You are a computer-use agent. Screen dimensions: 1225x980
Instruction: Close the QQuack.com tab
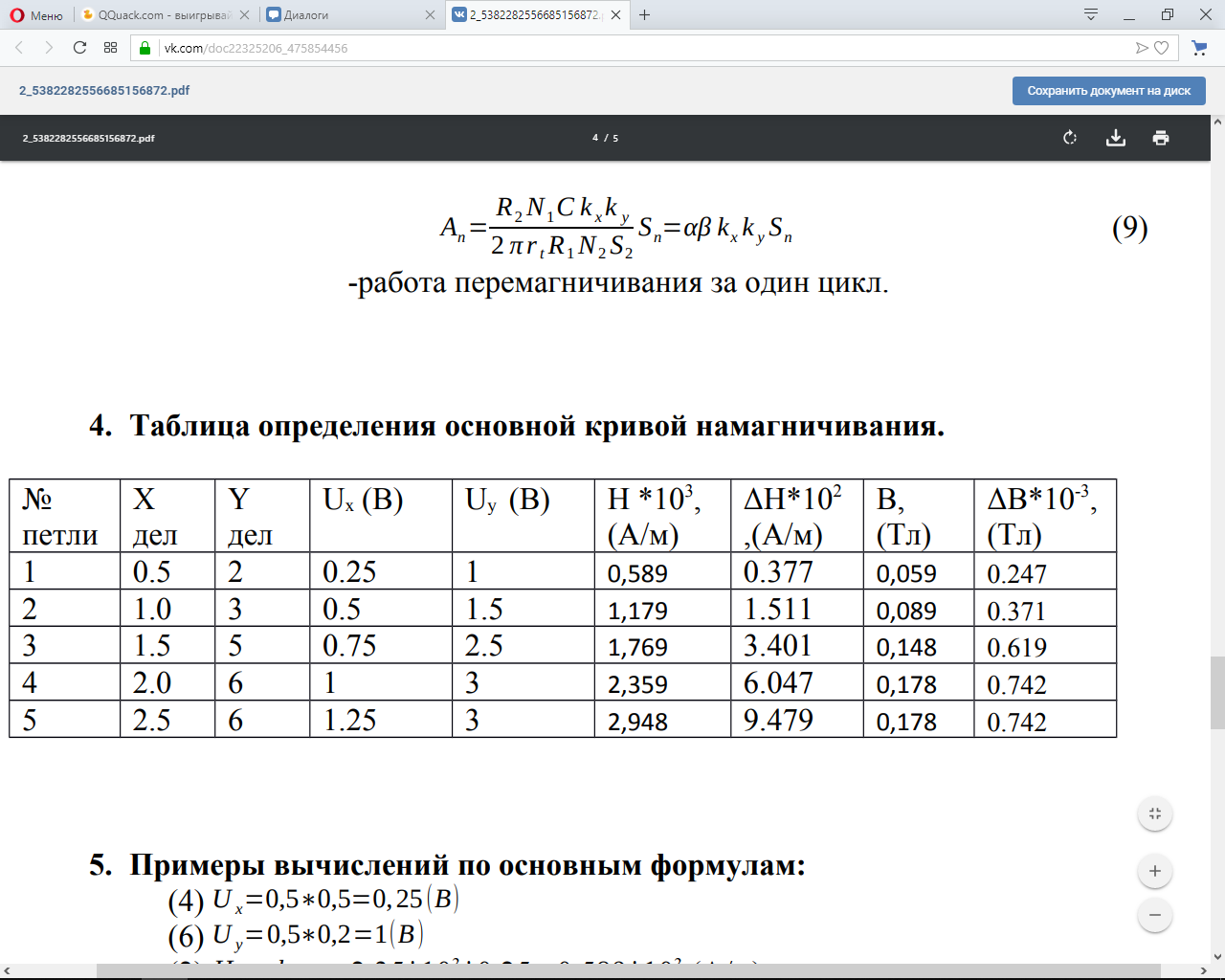pos(245,15)
